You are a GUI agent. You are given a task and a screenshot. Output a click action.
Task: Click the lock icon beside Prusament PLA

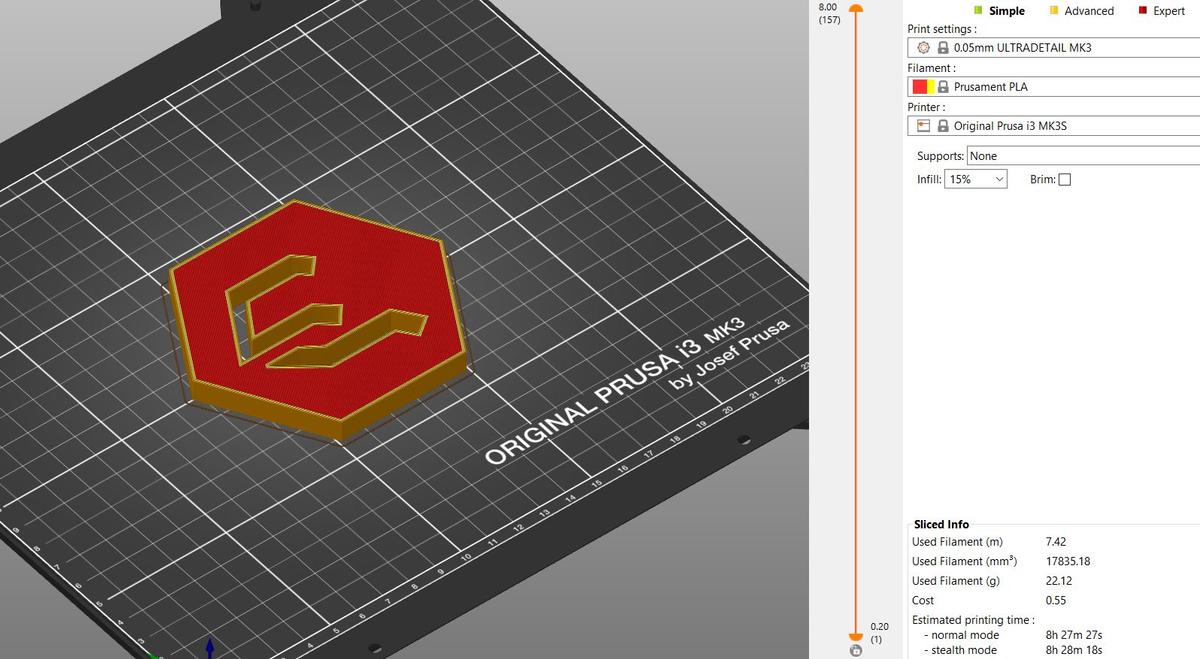(943, 87)
